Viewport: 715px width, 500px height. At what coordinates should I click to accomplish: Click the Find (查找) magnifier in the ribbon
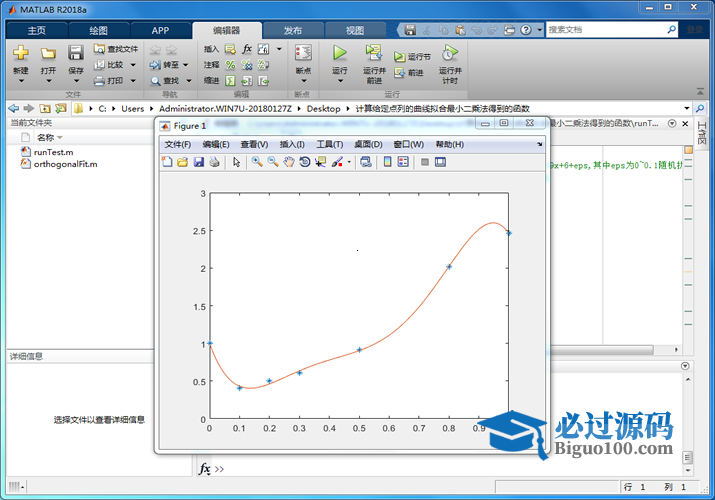165,81
